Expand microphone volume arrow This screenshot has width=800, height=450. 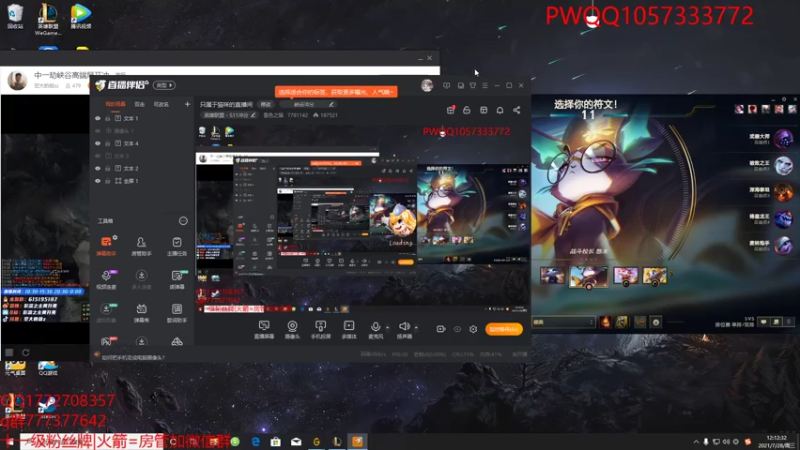(x=387, y=327)
